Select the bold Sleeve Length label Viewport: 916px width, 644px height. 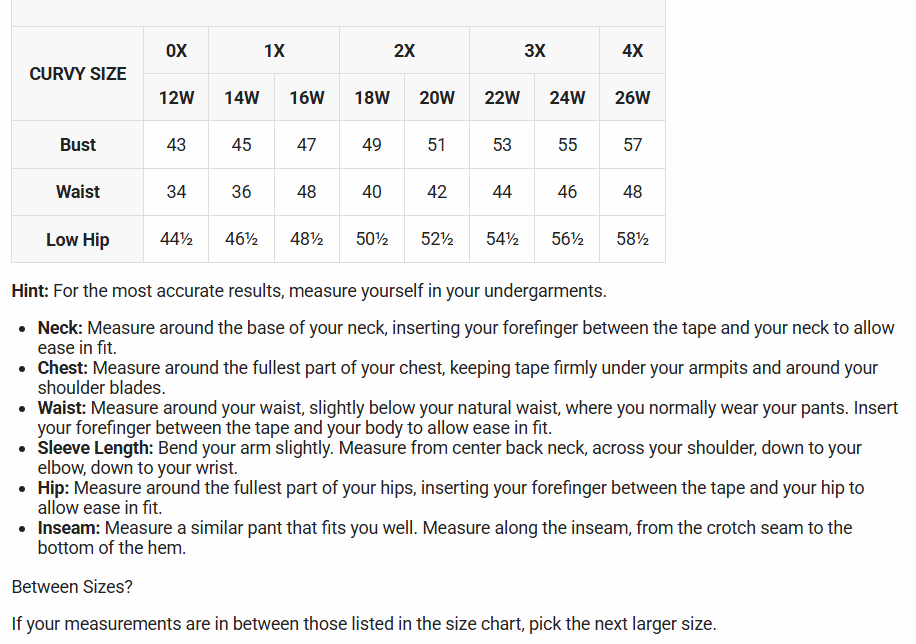coord(95,448)
